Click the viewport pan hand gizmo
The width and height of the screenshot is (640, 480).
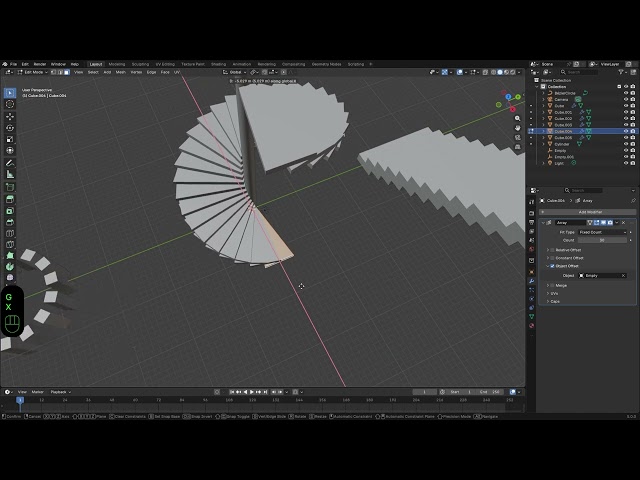518,128
